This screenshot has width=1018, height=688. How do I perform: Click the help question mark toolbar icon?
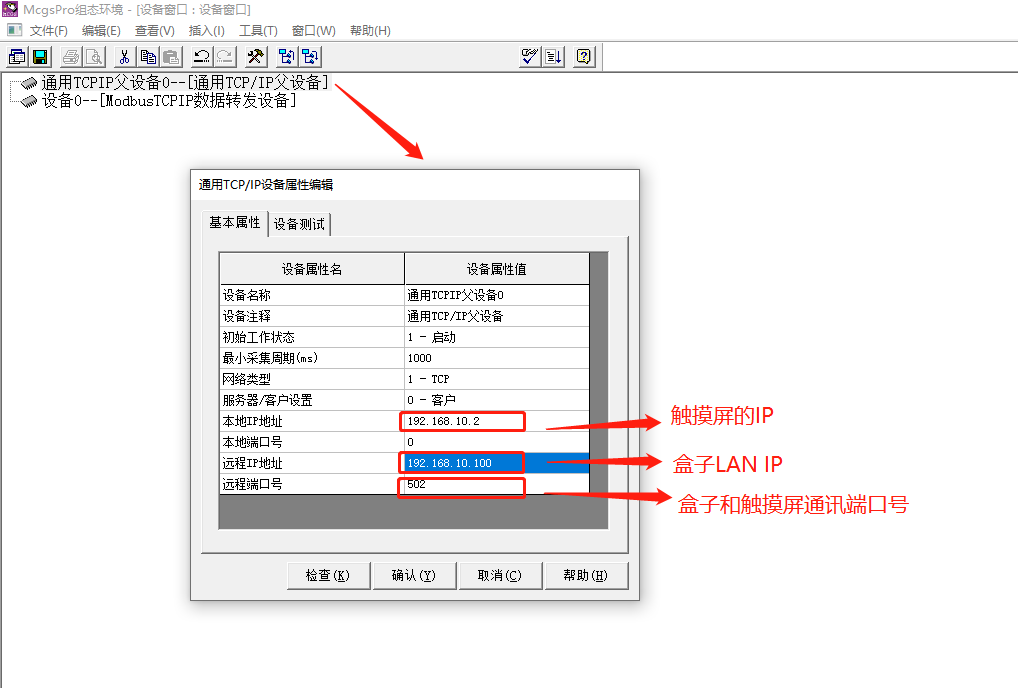584,57
